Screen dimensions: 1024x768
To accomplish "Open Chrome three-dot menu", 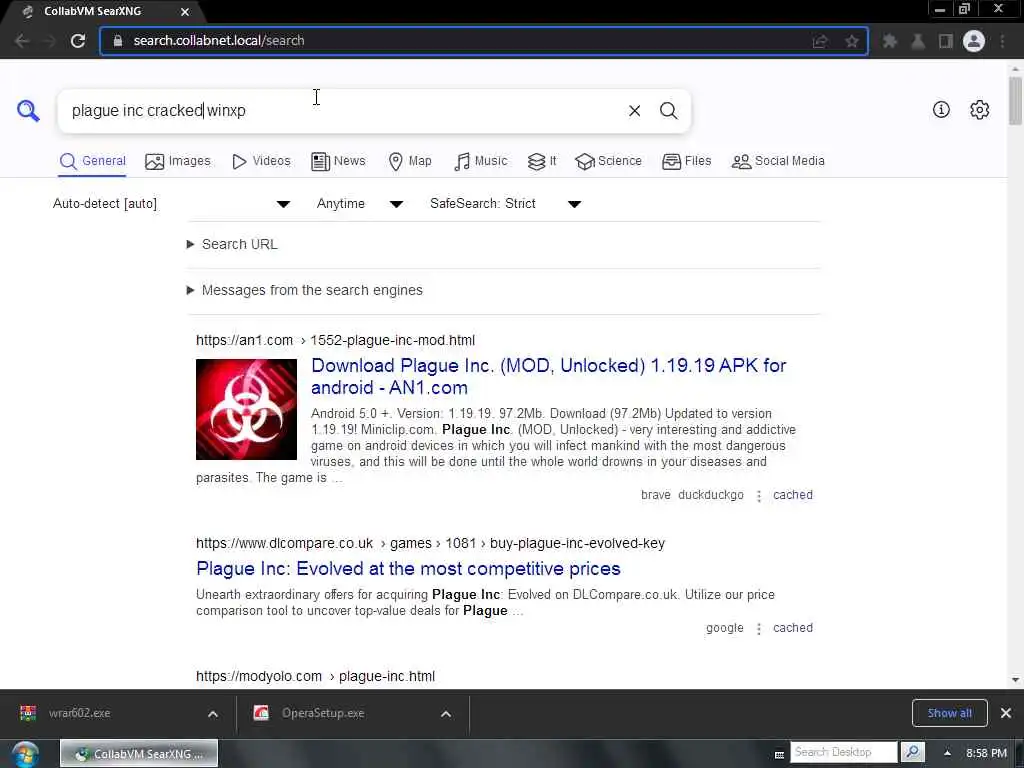I will [x=1002, y=41].
